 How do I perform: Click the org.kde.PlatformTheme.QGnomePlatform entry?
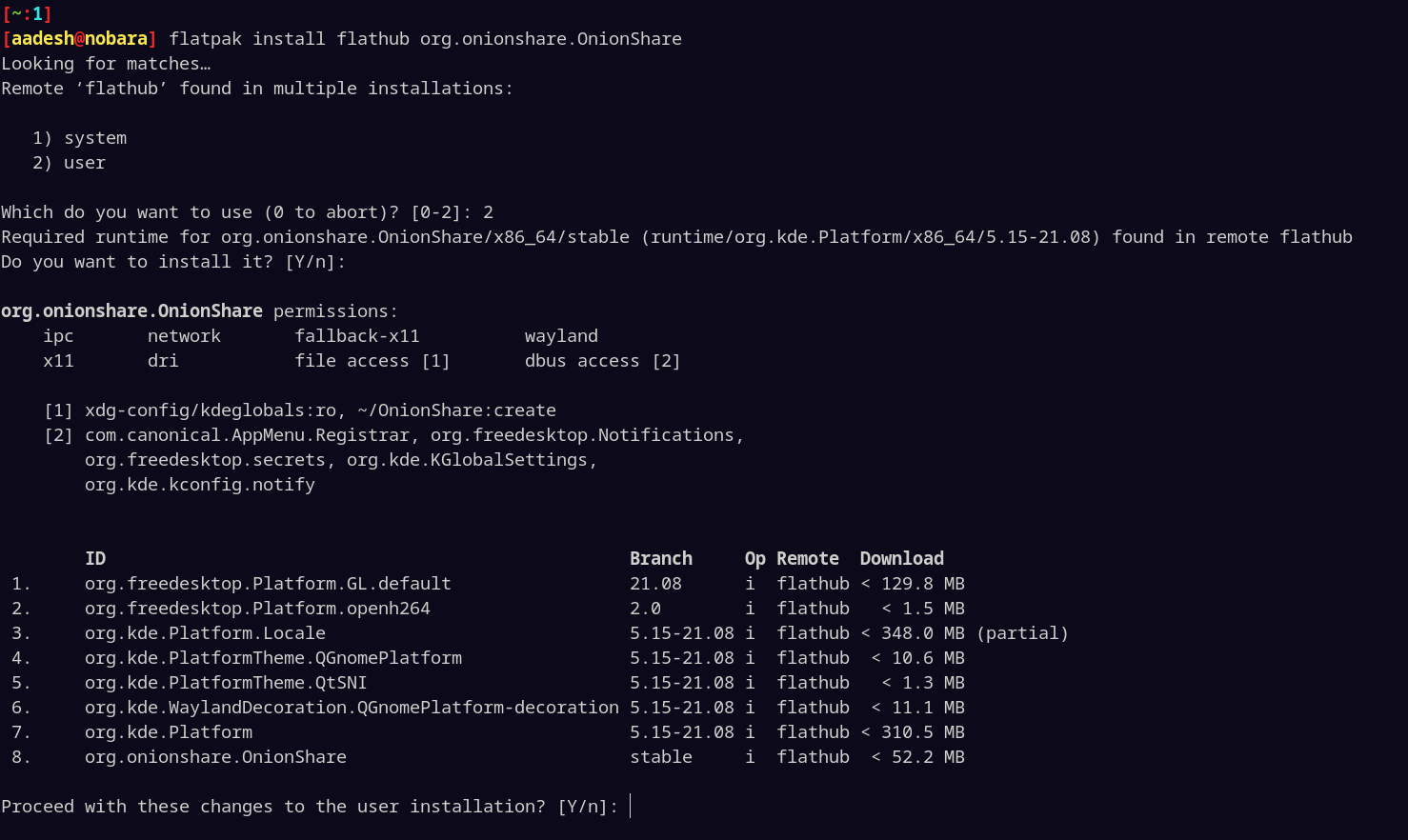click(x=274, y=657)
